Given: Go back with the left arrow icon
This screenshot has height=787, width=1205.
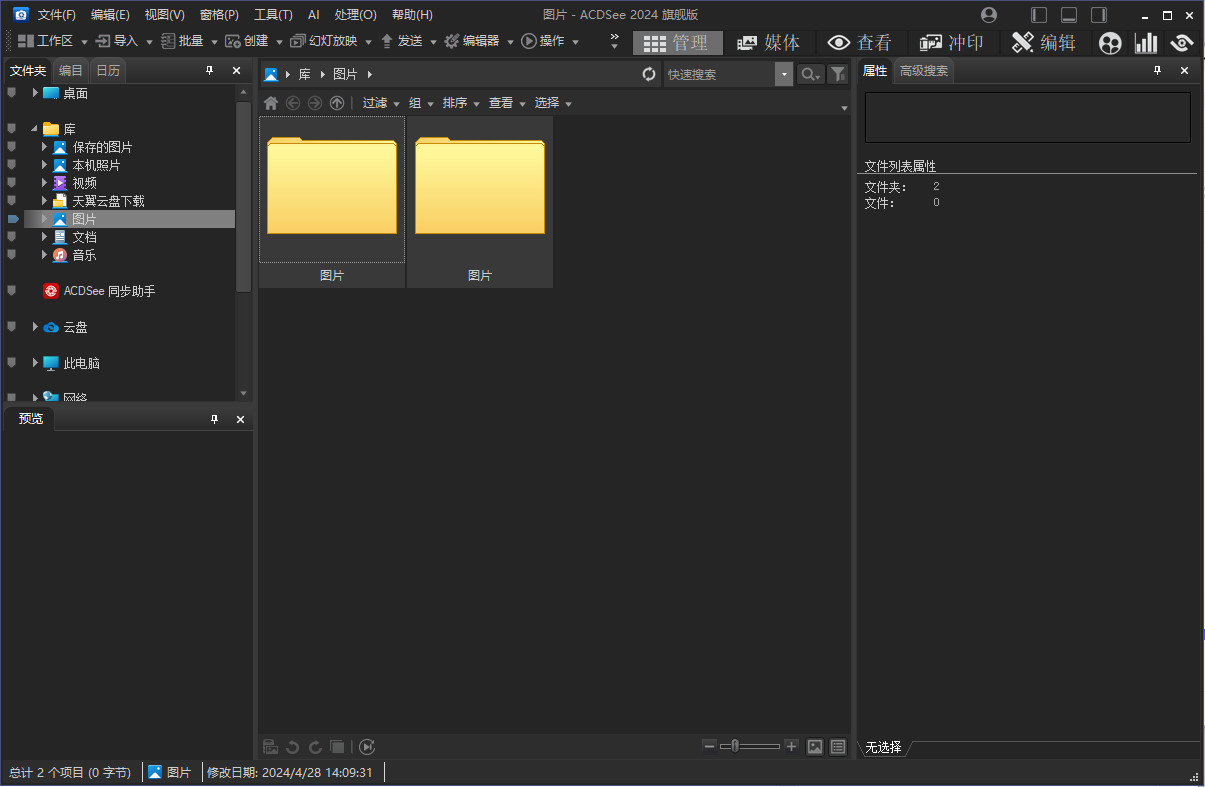Looking at the screenshot, I should click(293, 103).
